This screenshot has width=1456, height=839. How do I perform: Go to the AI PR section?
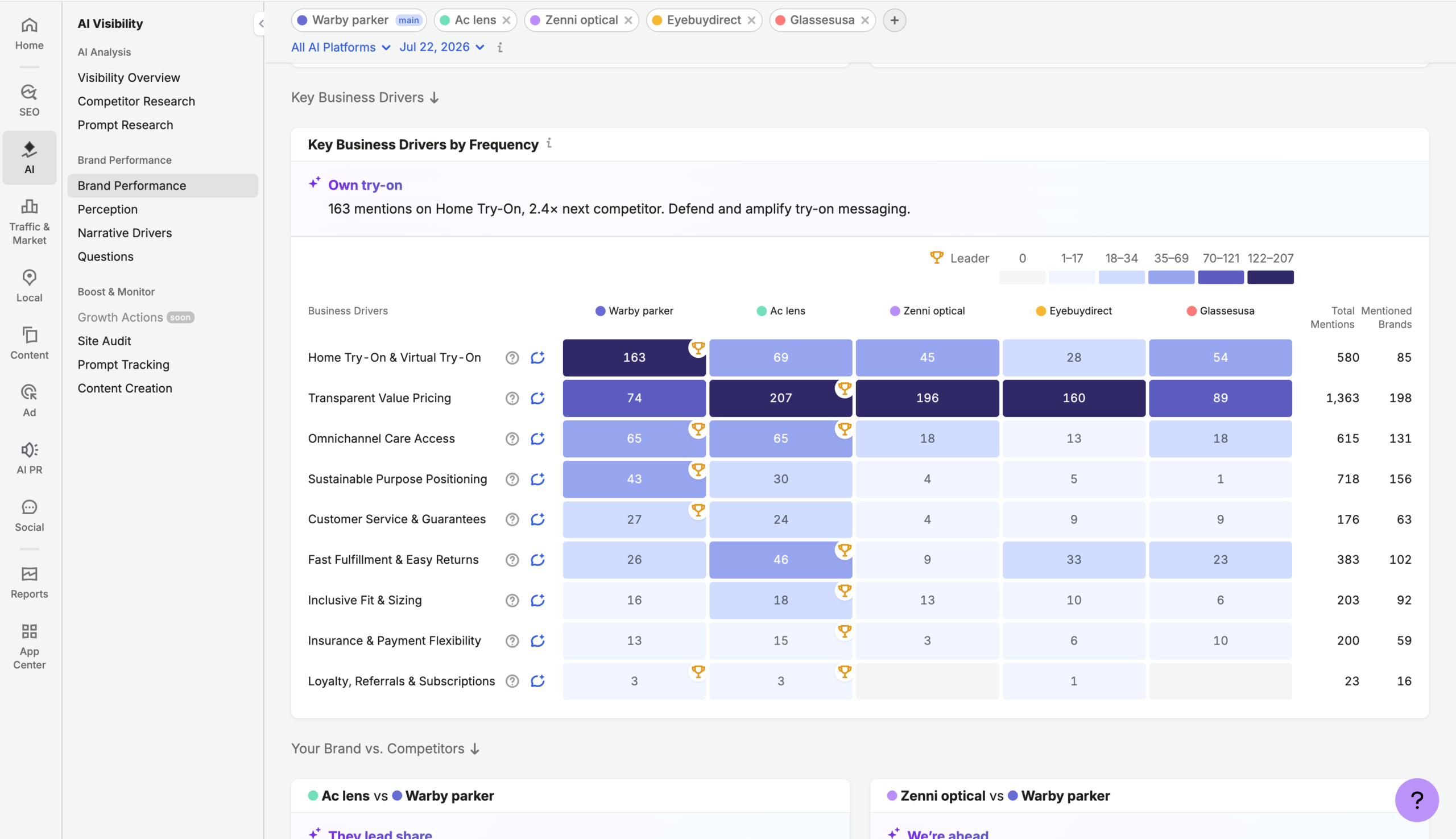(x=29, y=457)
